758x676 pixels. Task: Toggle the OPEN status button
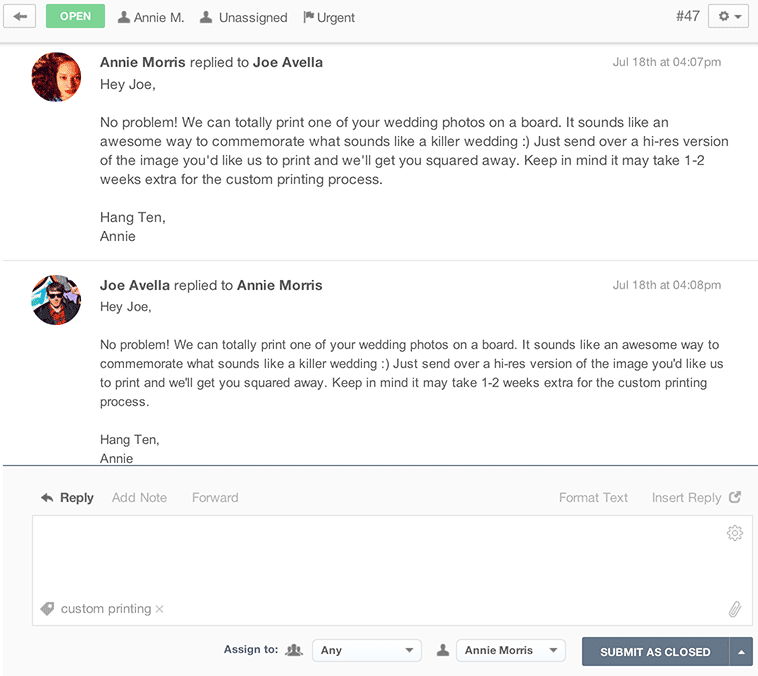coord(75,17)
